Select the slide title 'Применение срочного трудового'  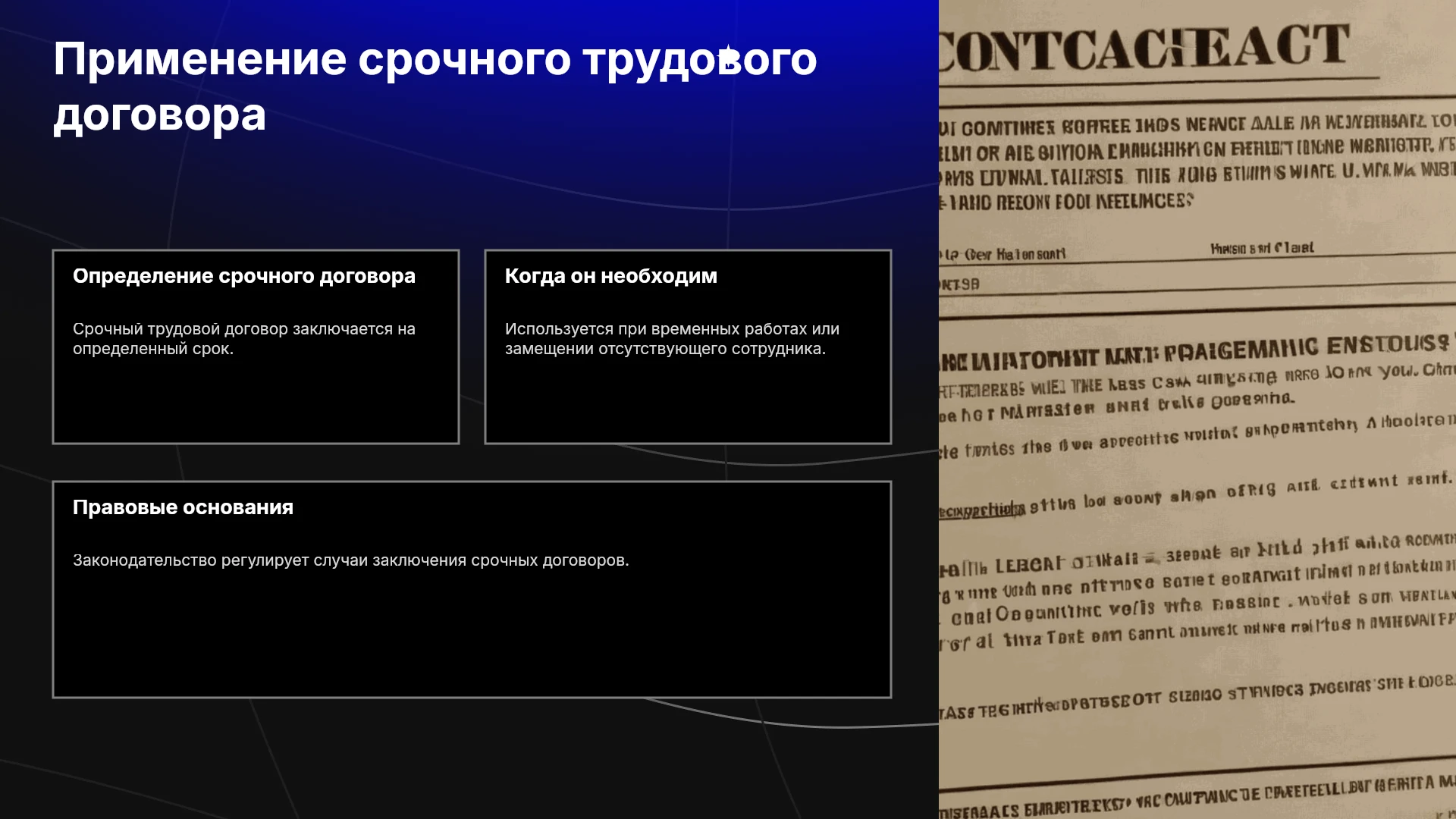point(435,59)
